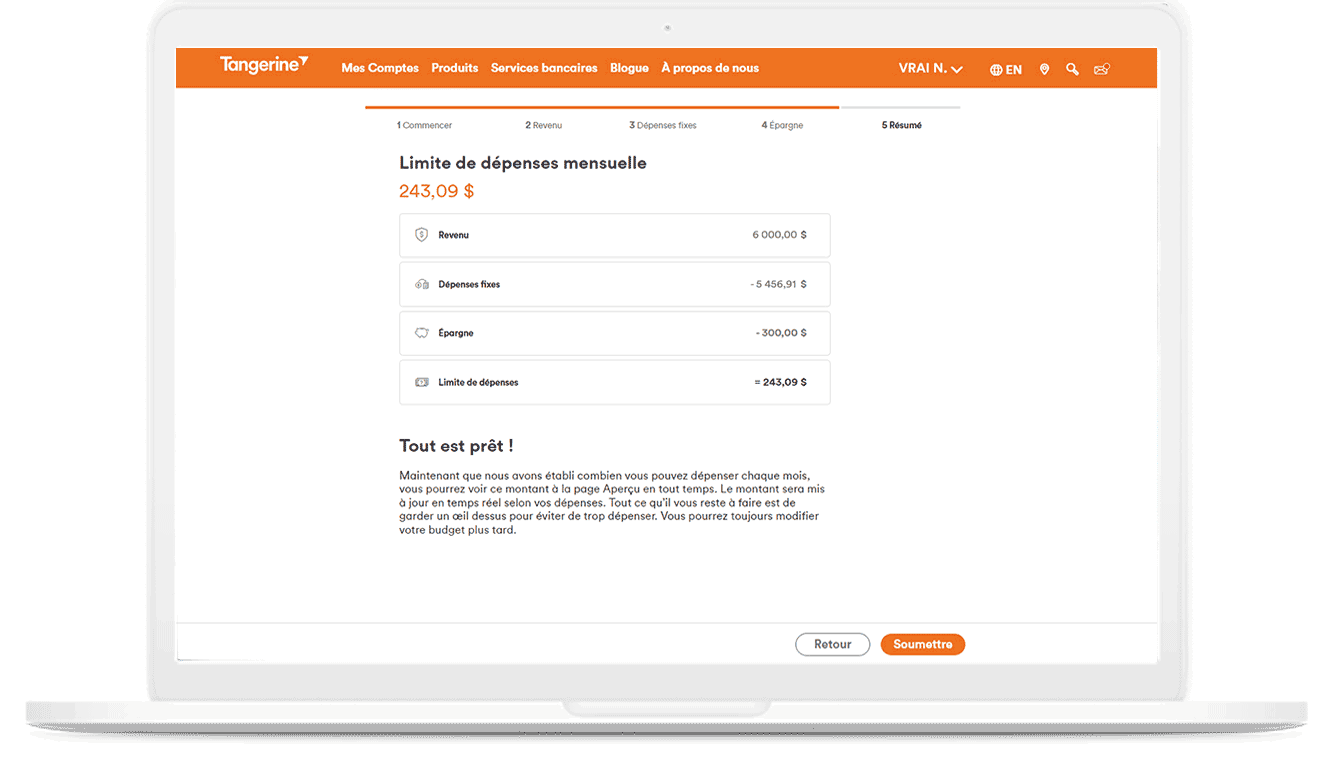Image resolution: width=1330 pixels, height=766 pixels.
Task: Jump to step 2 Revenu
Action: (544, 125)
